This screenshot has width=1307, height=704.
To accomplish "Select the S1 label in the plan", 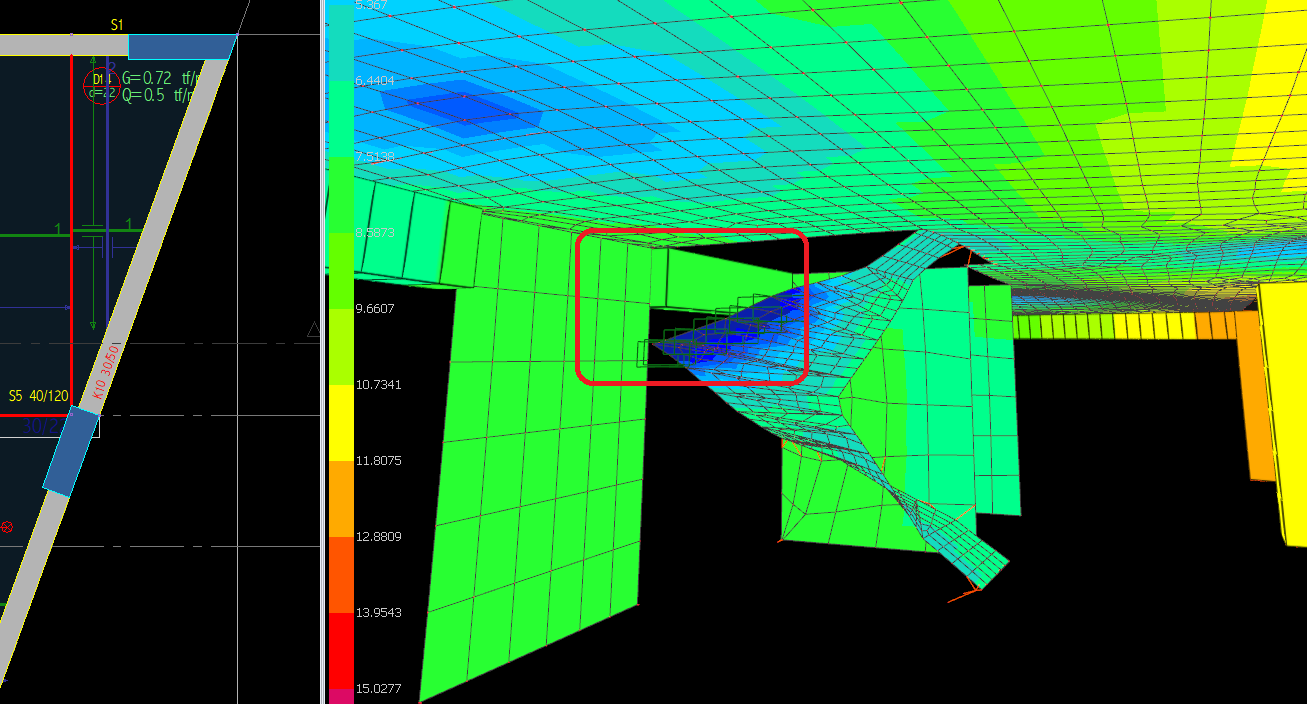I will [117, 24].
